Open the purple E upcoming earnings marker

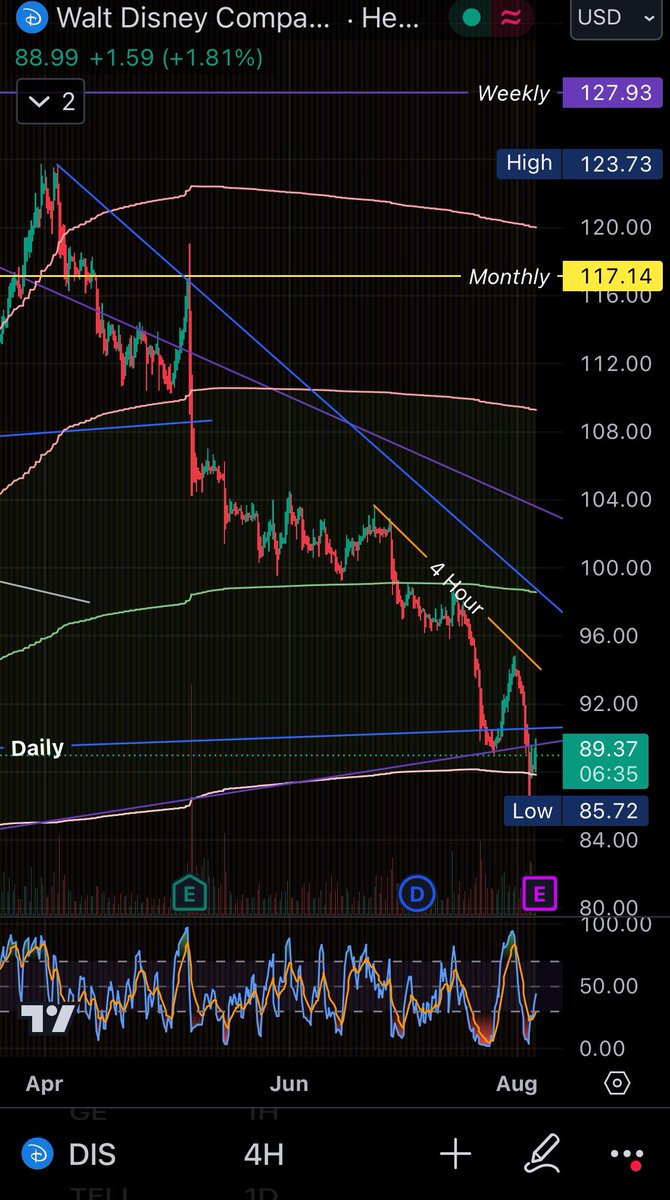click(x=539, y=893)
